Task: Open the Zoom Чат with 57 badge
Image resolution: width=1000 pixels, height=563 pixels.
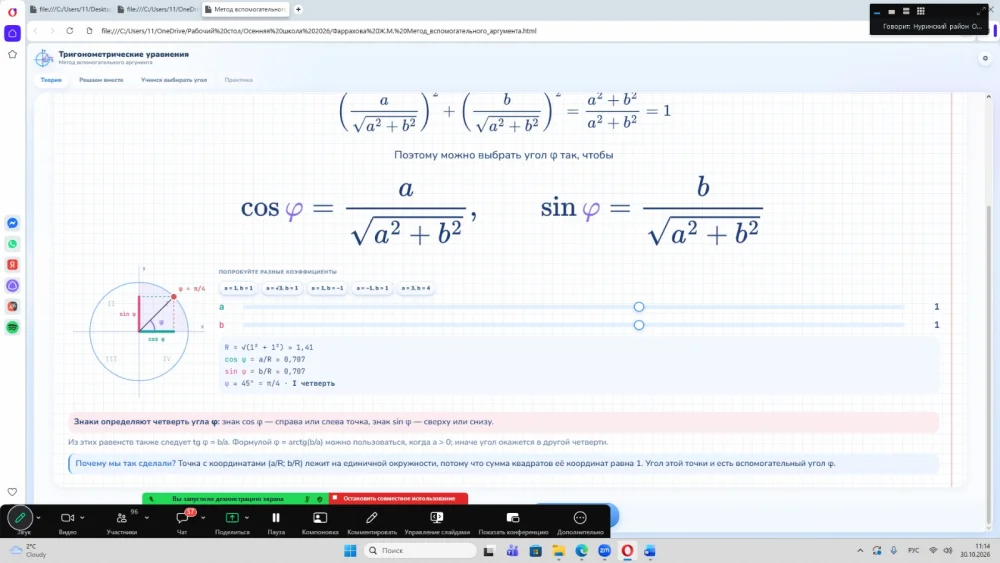Action: tap(182, 518)
